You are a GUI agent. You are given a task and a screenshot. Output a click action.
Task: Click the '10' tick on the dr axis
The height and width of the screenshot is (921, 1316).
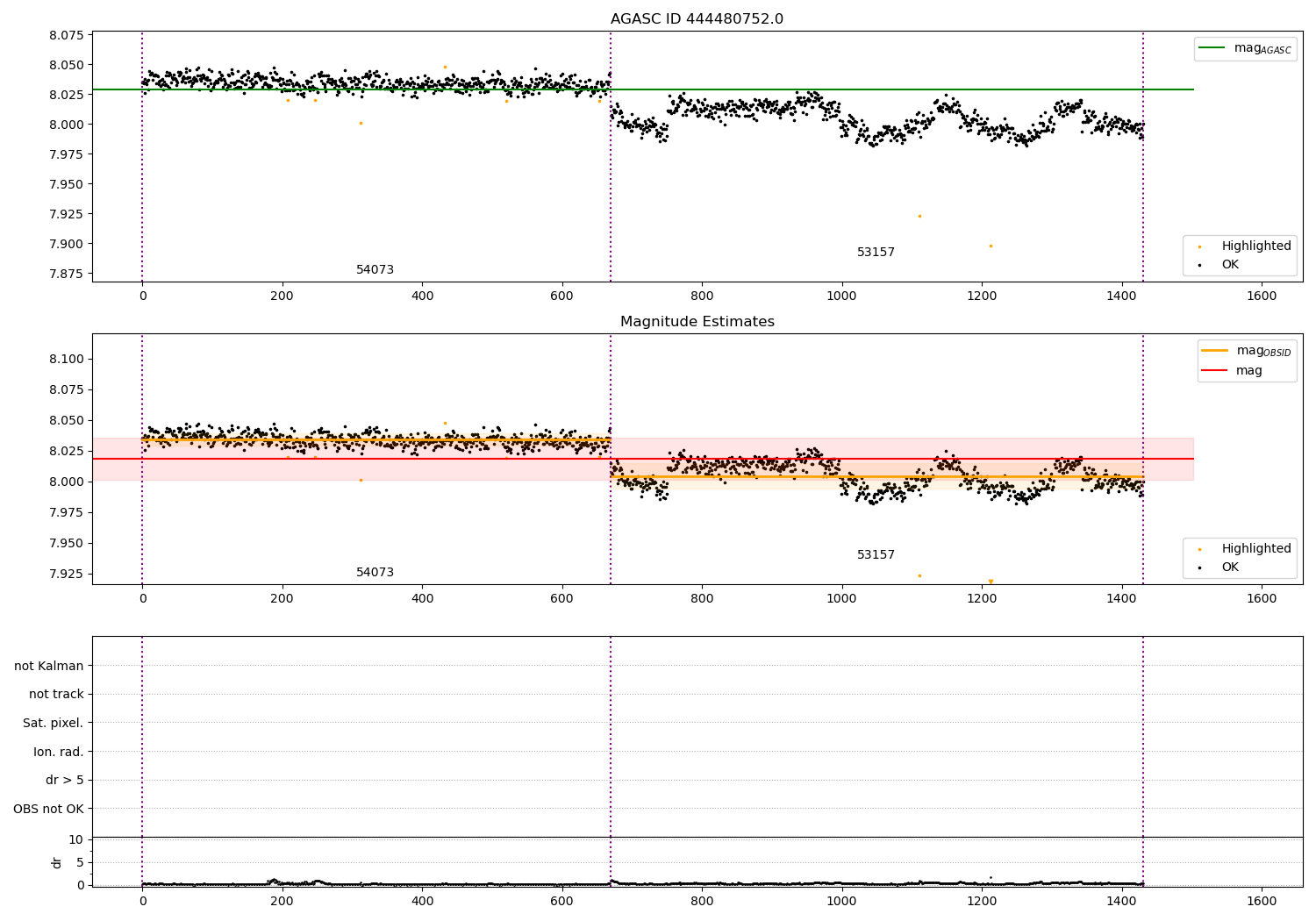point(76,839)
